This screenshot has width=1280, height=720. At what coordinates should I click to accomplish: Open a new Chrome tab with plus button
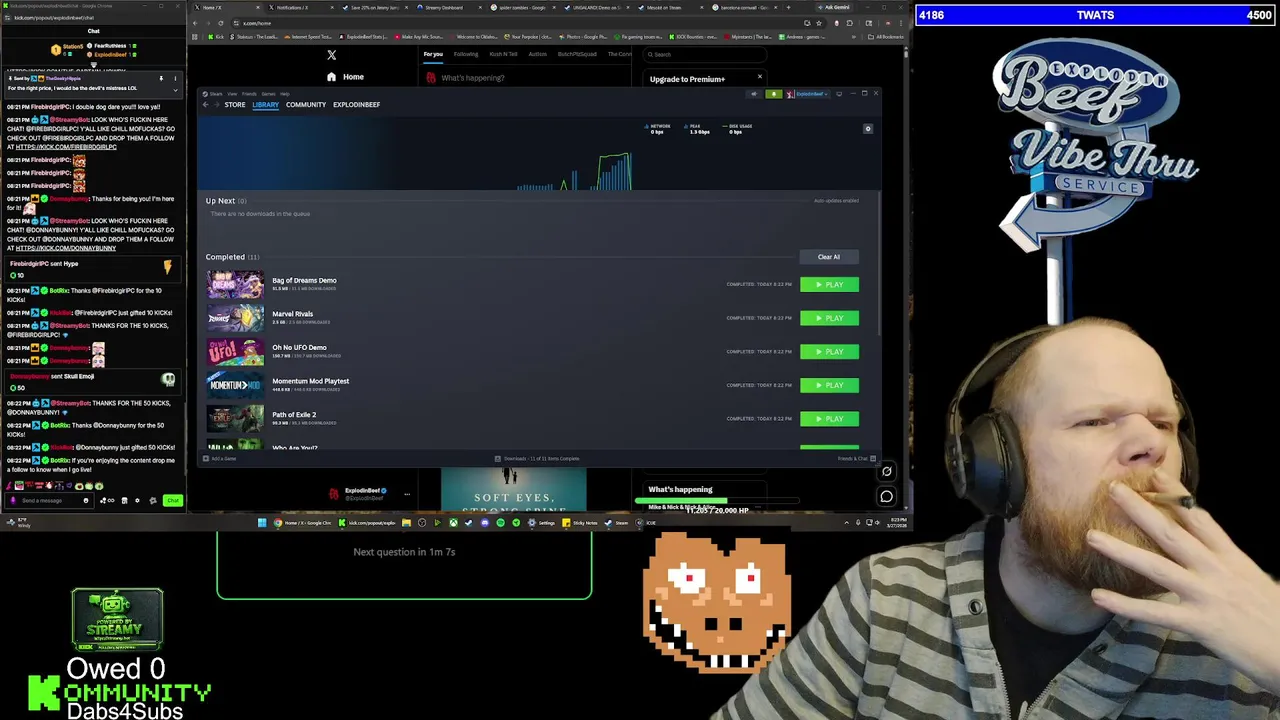pos(788,7)
